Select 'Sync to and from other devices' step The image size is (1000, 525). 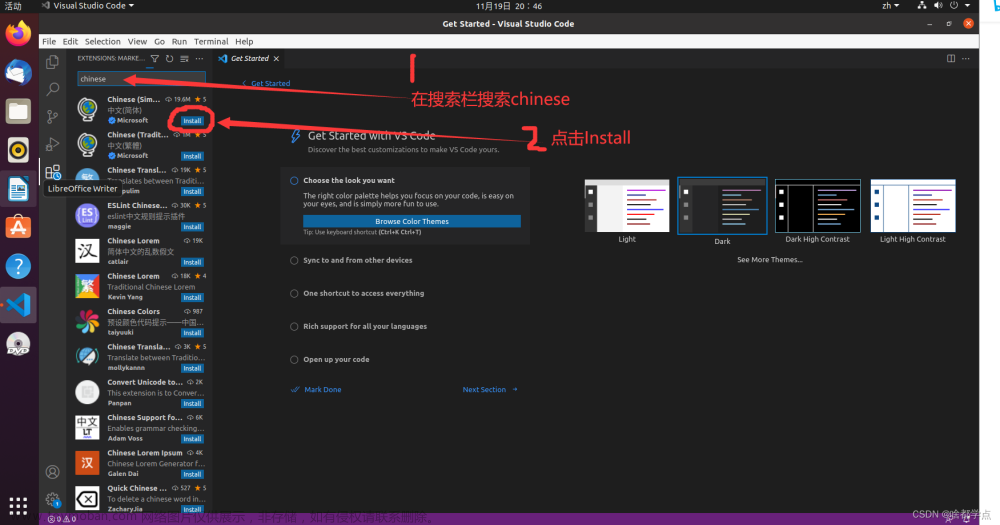[x=358, y=260]
